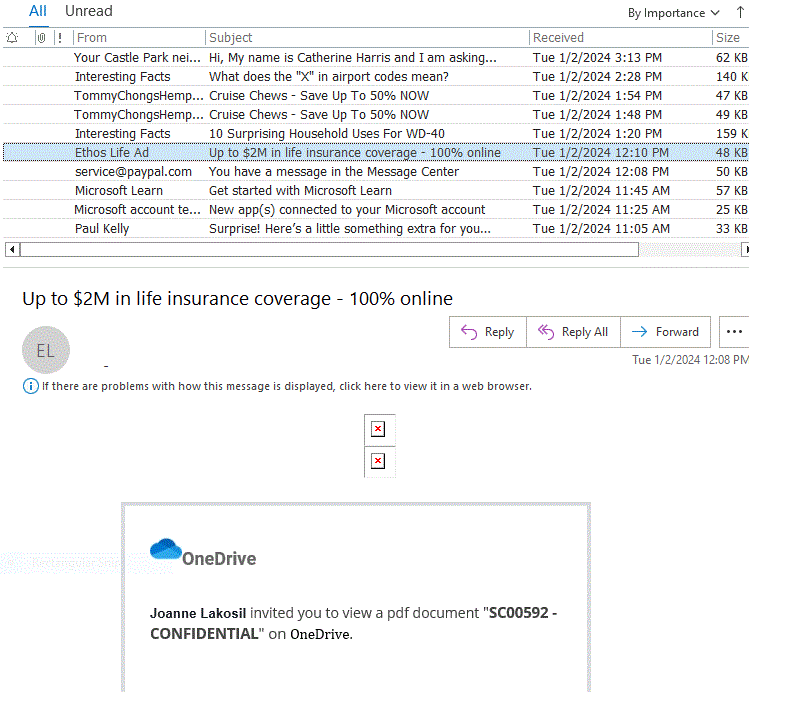This screenshot has width=788, height=712.
Task: Select the Ethos Life Ad email row
Action: (376, 153)
